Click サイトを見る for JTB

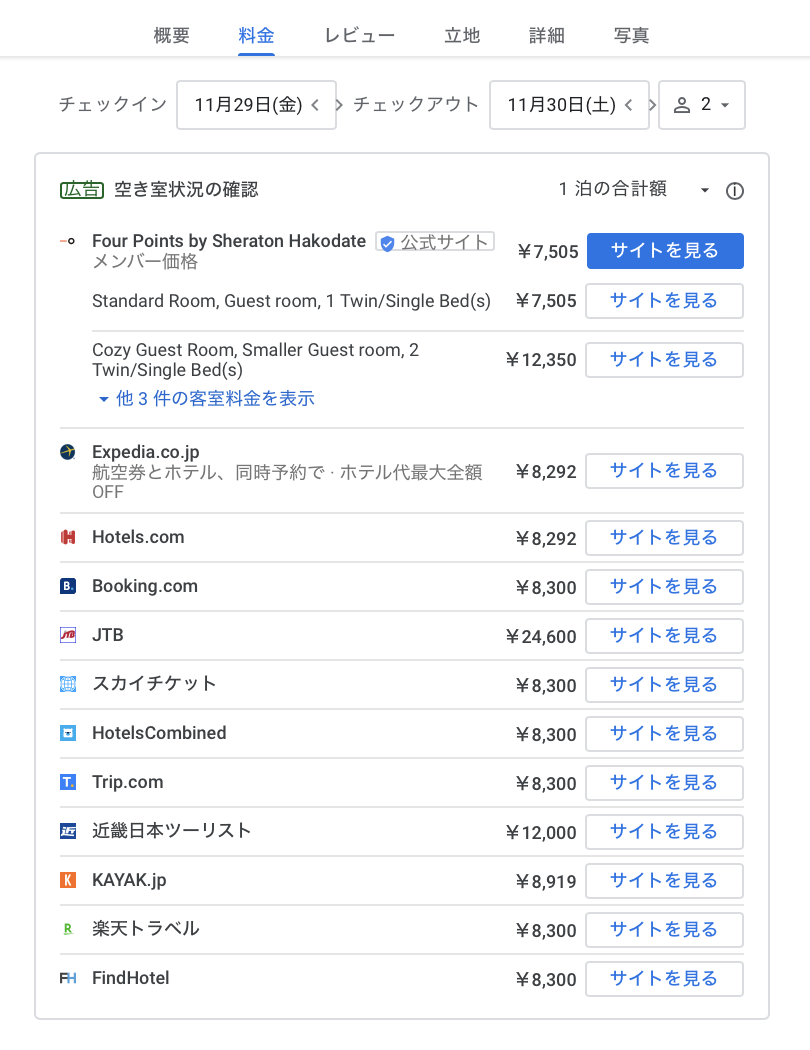(664, 636)
